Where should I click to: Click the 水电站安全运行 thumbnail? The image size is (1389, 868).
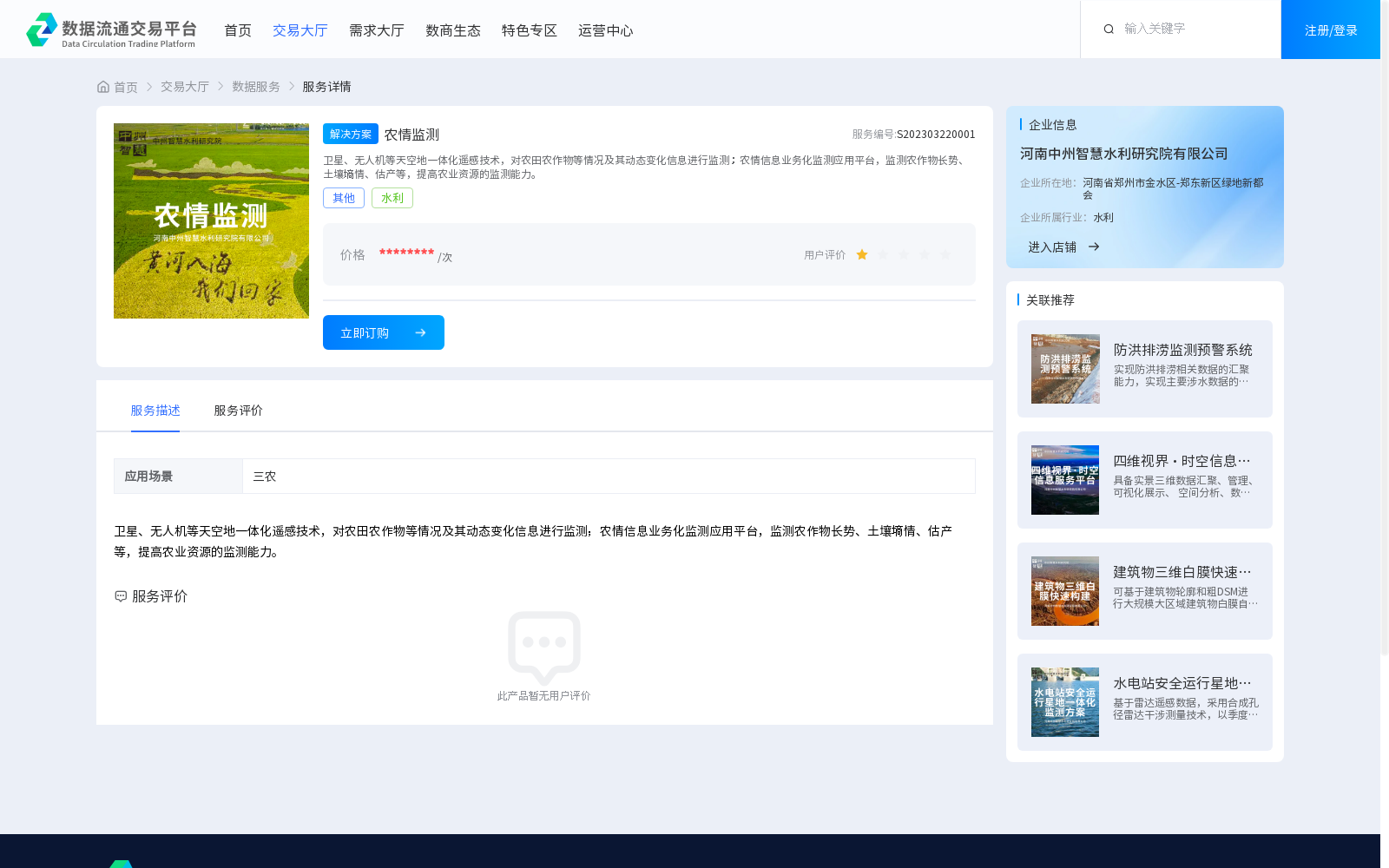point(1065,702)
